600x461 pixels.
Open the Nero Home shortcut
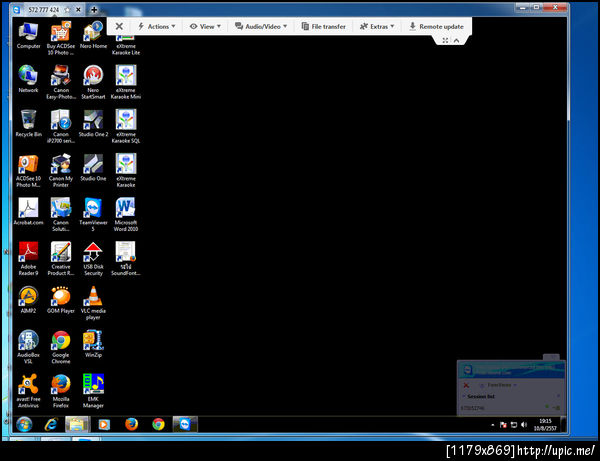[x=93, y=36]
